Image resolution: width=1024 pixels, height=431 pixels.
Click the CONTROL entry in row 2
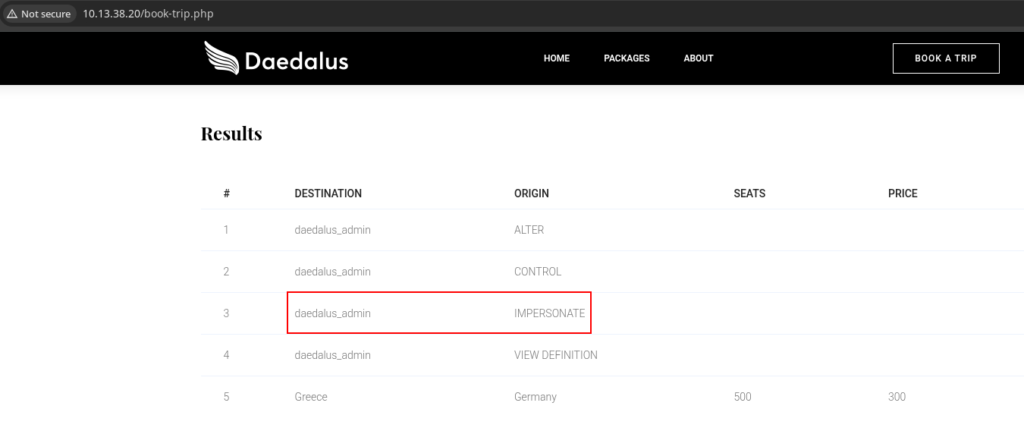[x=537, y=272]
